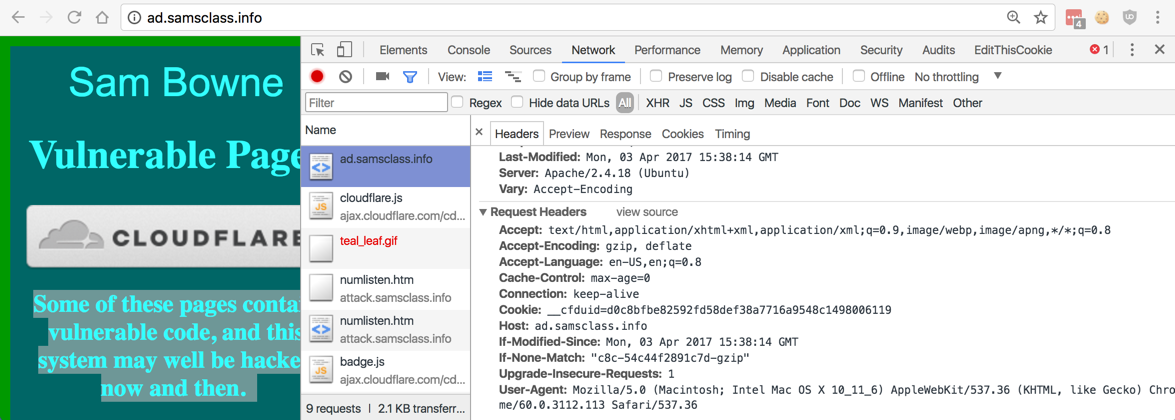Check the Disable cache option
The width and height of the screenshot is (1175, 420).
[748, 76]
